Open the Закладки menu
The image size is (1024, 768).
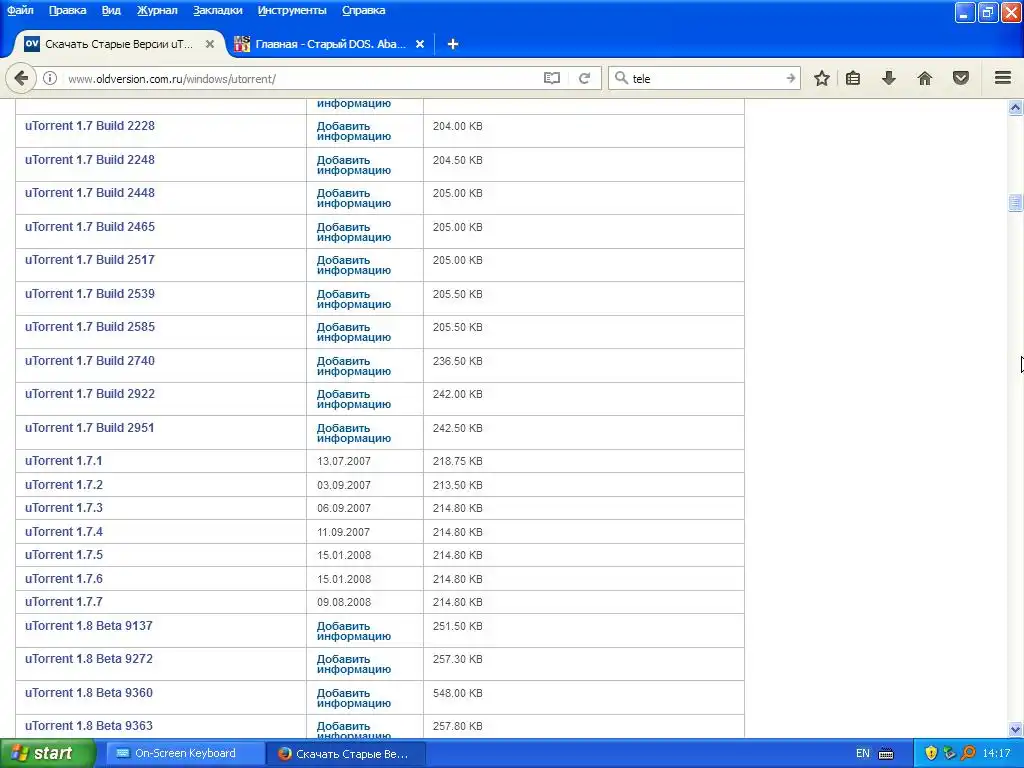pos(217,10)
